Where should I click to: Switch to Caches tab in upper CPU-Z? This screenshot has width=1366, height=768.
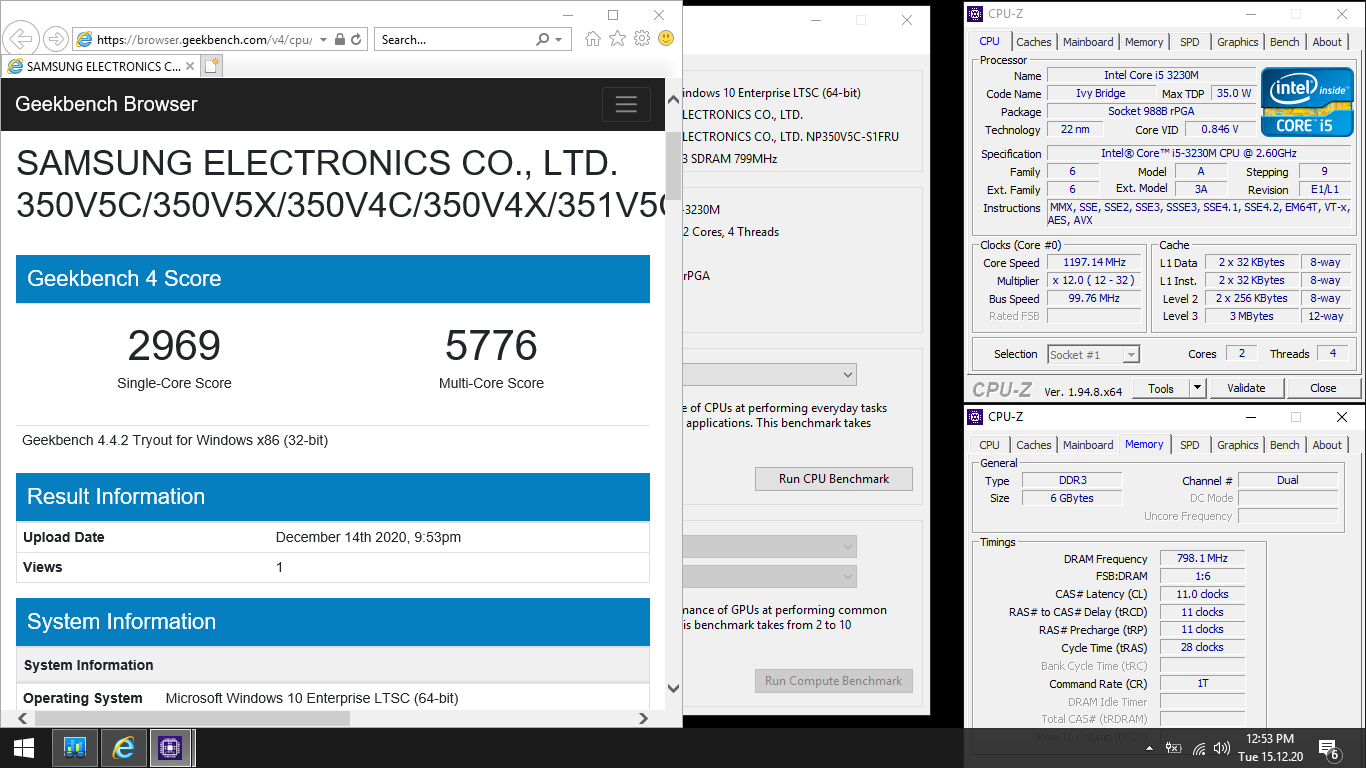(1034, 42)
